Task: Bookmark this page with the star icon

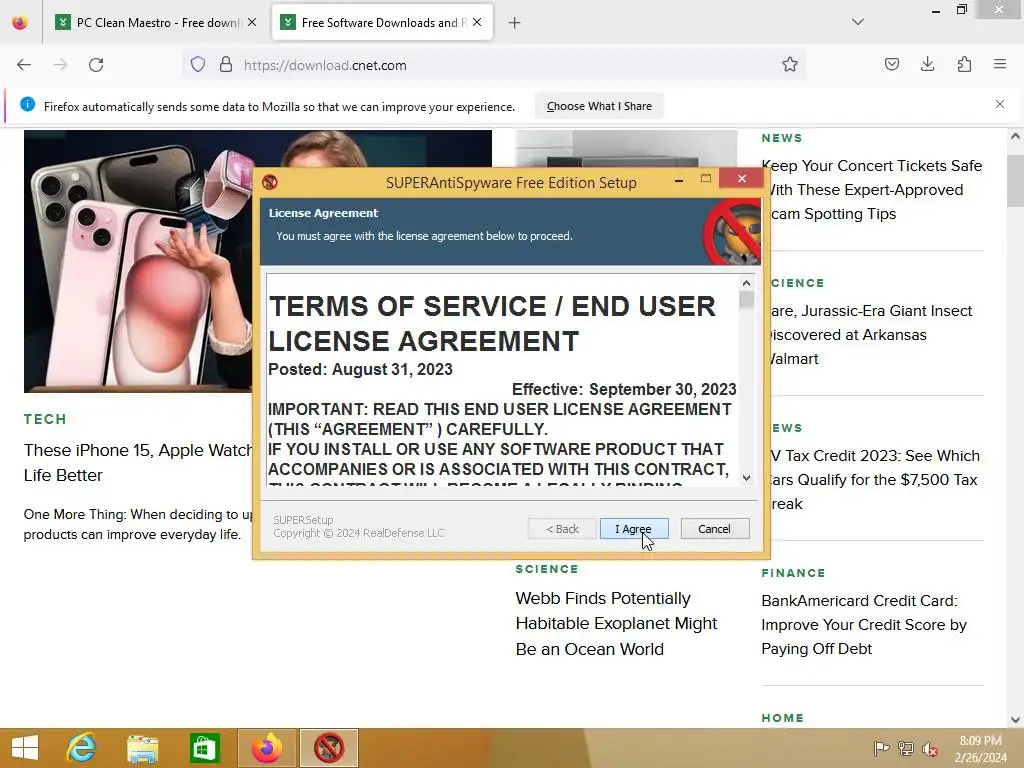Action: (790, 65)
